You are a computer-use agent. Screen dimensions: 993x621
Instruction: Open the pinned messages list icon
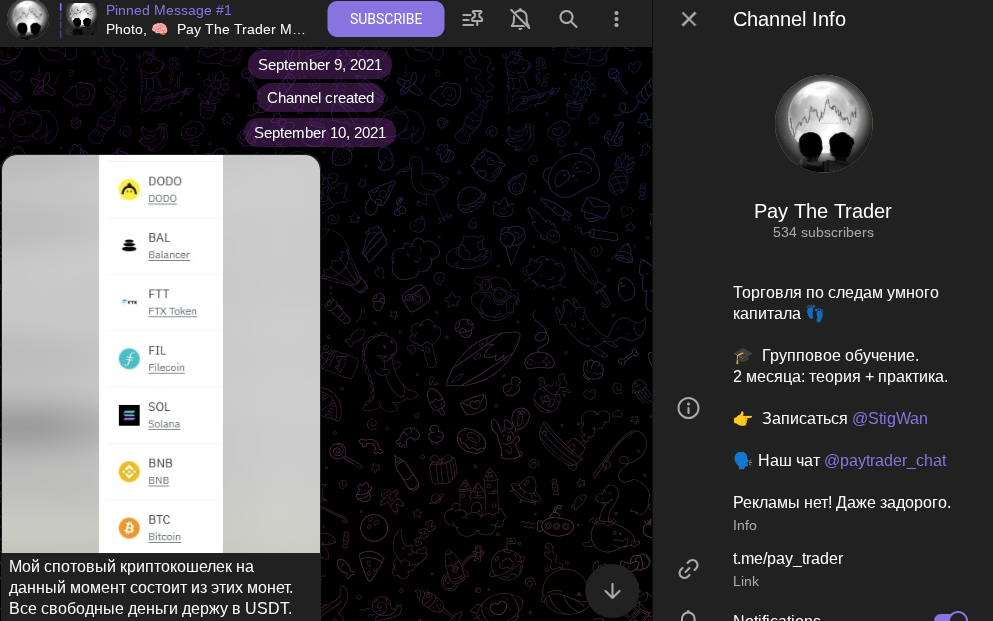(472, 19)
